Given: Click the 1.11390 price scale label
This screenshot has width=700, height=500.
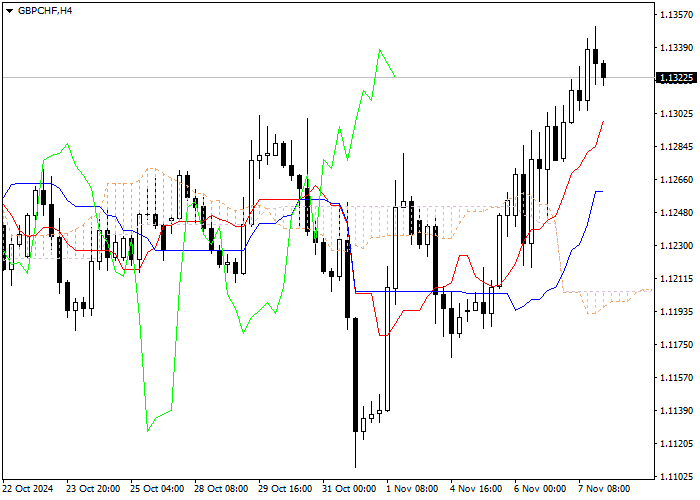Looking at the screenshot, I should pyautogui.click(x=676, y=411).
